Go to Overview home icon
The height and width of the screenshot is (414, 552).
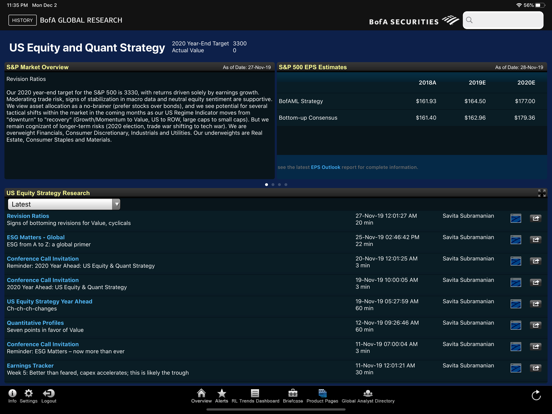201,393
